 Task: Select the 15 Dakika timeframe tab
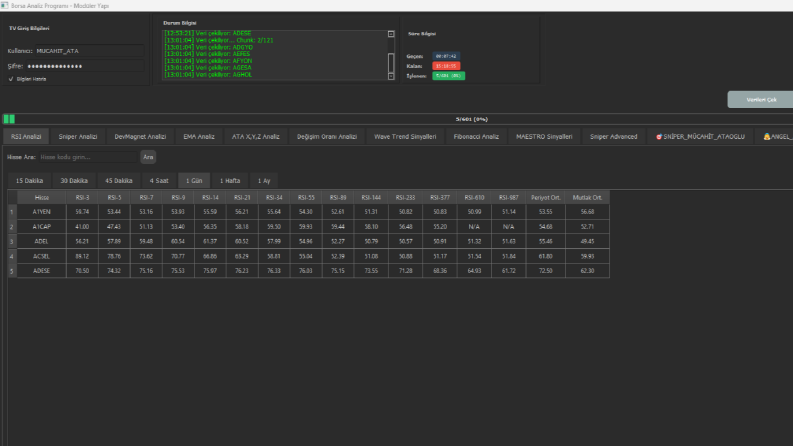tap(29, 181)
